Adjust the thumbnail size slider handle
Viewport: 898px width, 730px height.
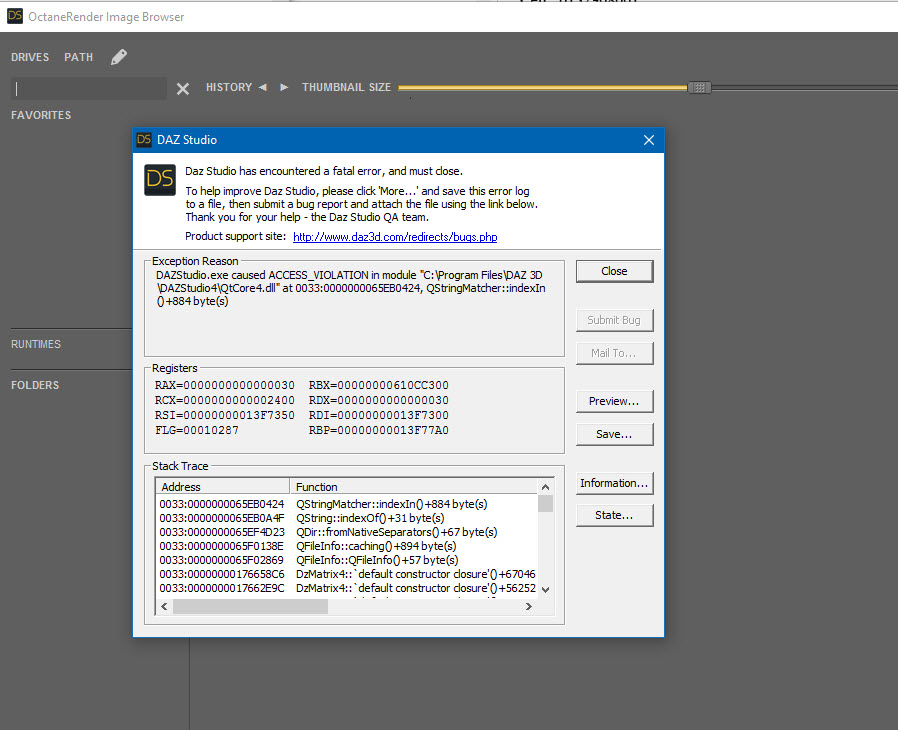click(x=699, y=88)
